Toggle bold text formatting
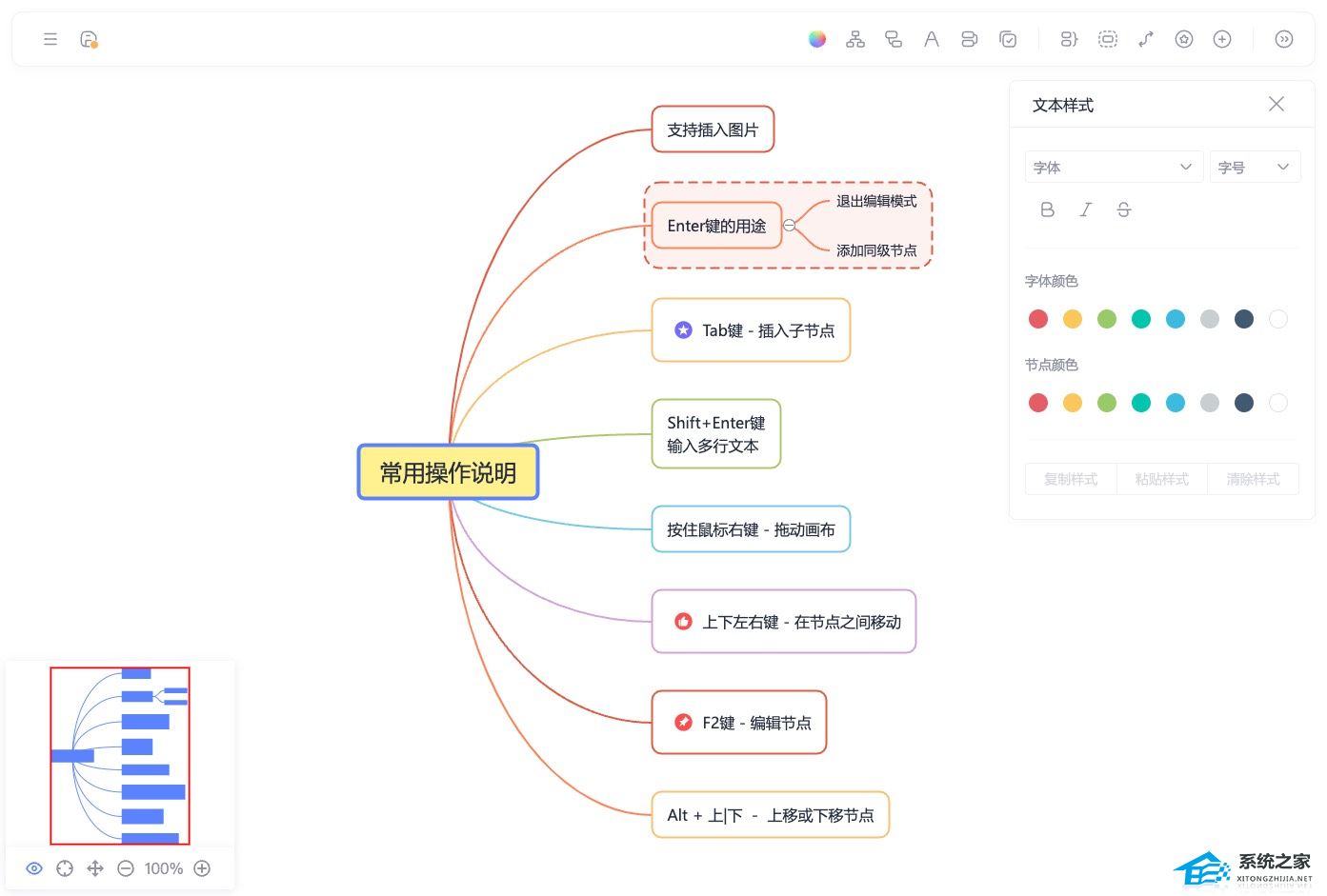This screenshot has height=896, width=1327. (1047, 209)
